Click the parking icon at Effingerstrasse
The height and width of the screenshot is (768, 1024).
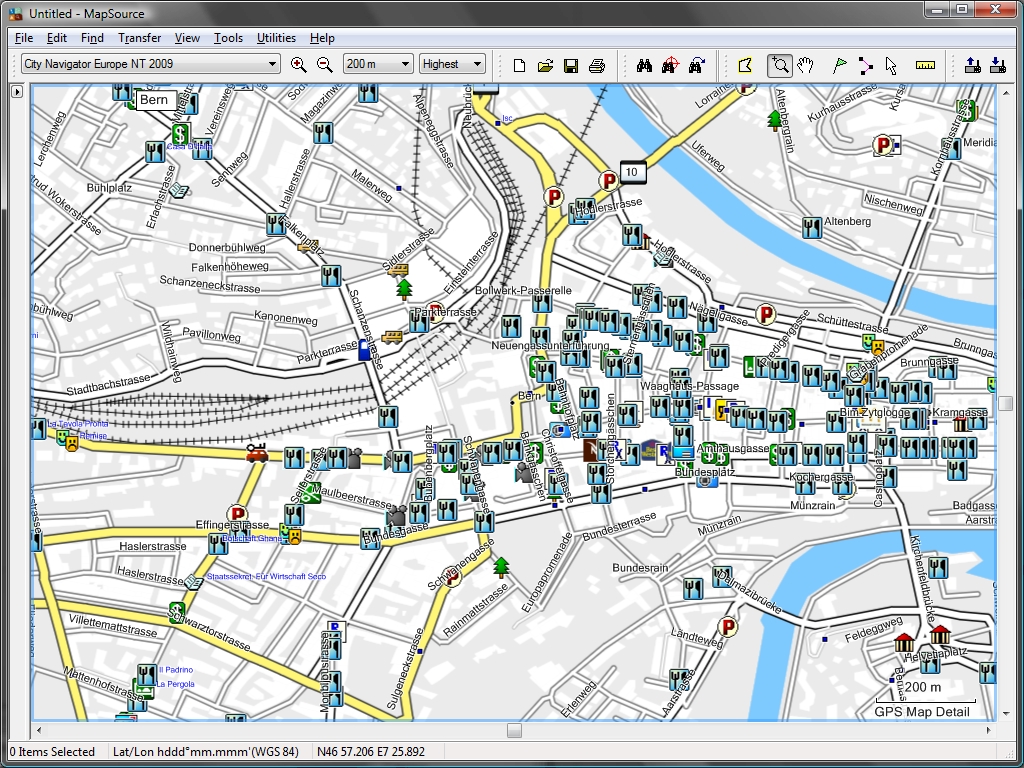(x=237, y=515)
